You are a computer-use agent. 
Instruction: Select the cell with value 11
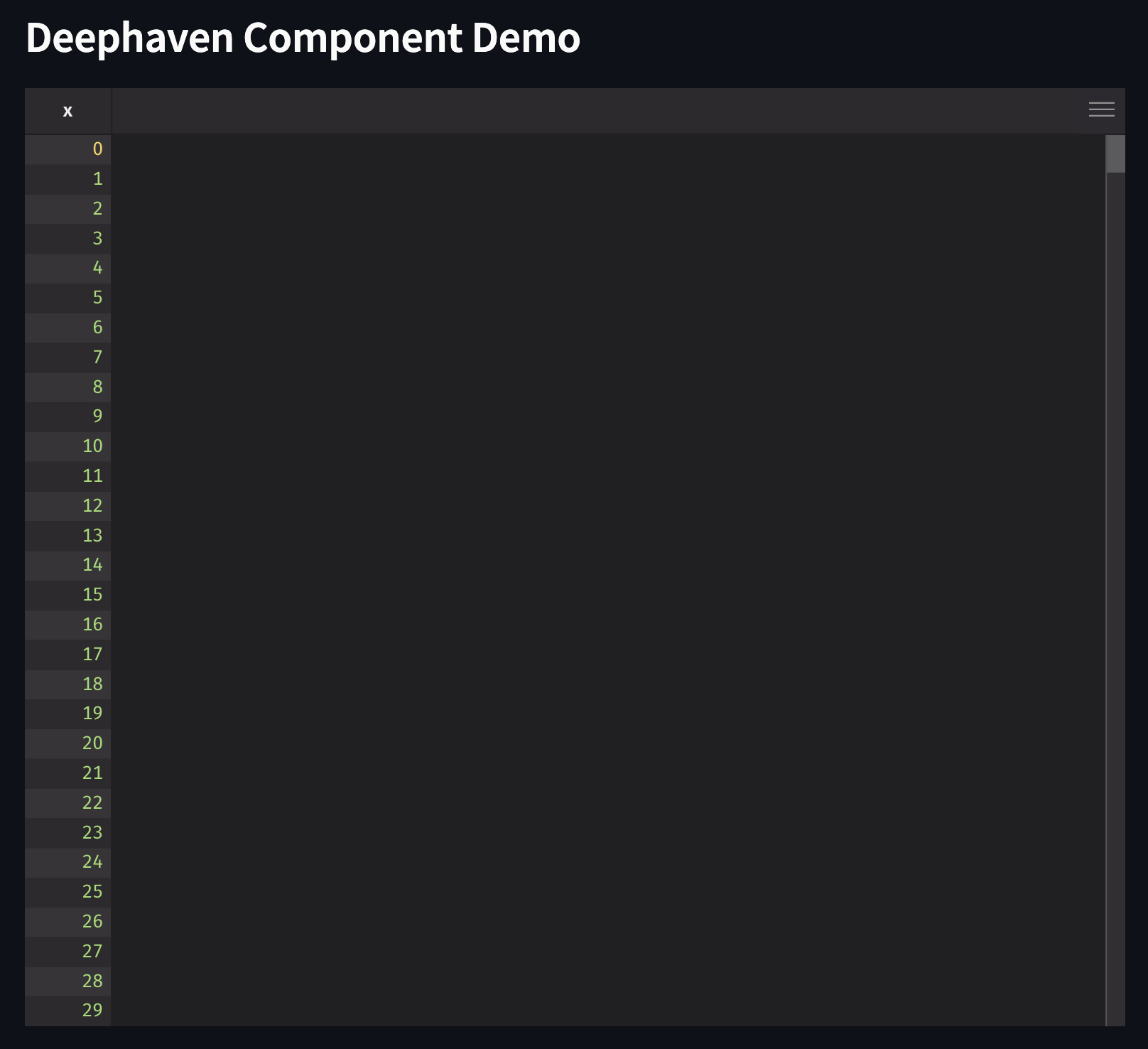[68, 476]
